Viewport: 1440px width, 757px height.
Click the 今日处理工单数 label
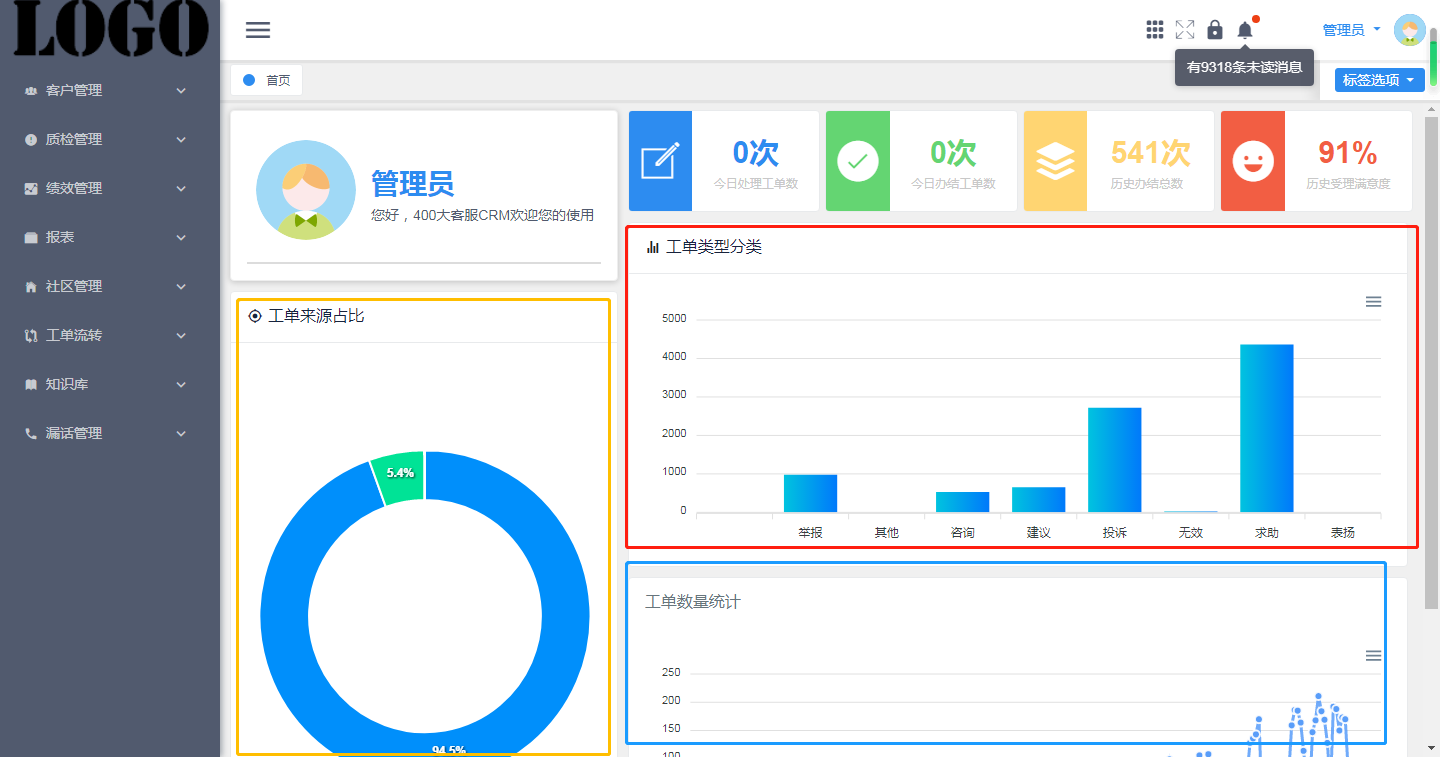click(756, 184)
